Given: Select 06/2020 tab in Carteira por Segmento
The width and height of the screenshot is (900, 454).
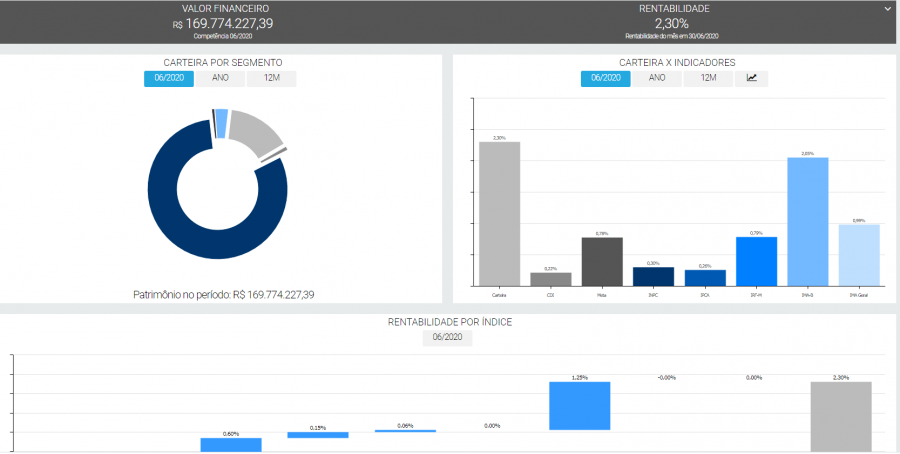Looking at the screenshot, I should 168,78.
